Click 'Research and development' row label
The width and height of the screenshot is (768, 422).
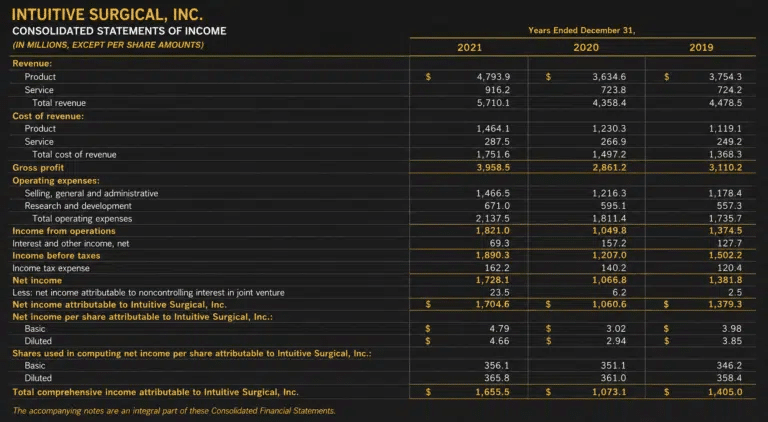[78, 206]
